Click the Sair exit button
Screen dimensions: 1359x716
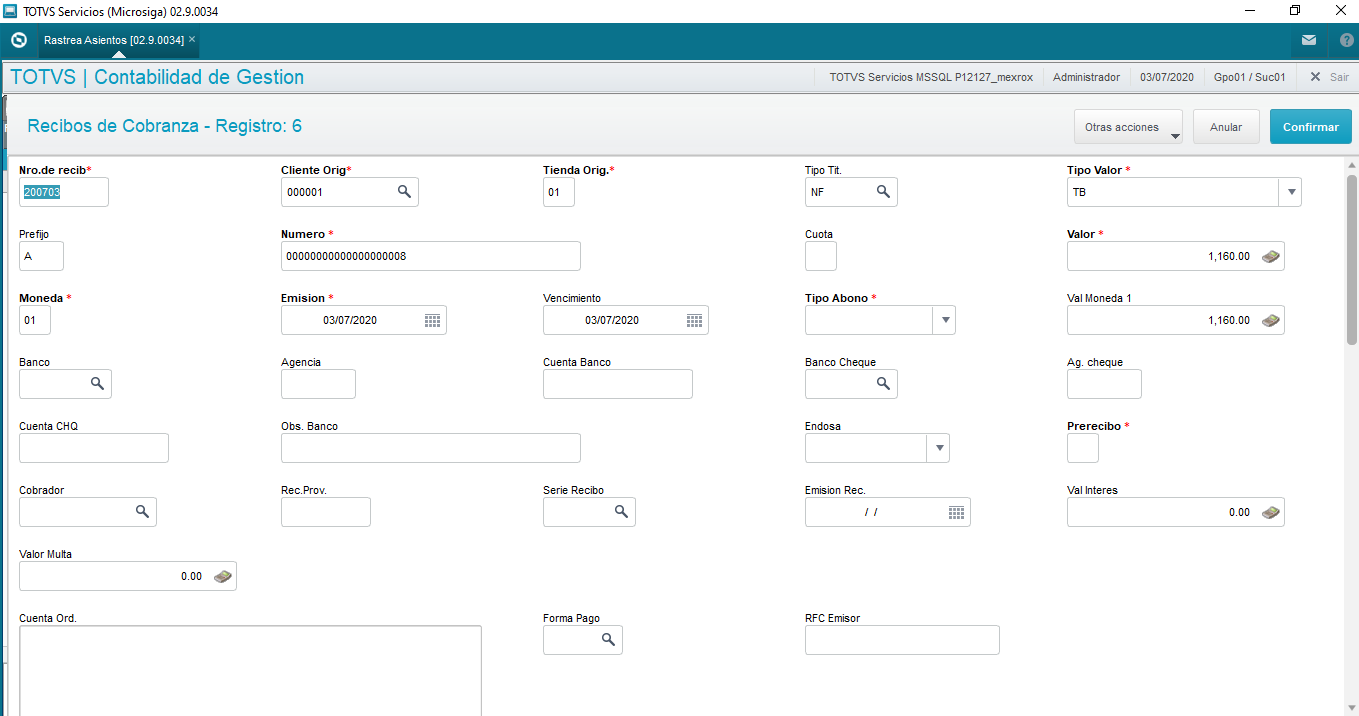point(1329,77)
